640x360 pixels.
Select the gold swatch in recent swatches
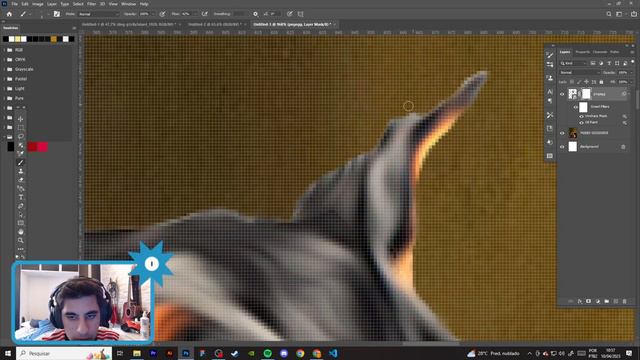54,39
